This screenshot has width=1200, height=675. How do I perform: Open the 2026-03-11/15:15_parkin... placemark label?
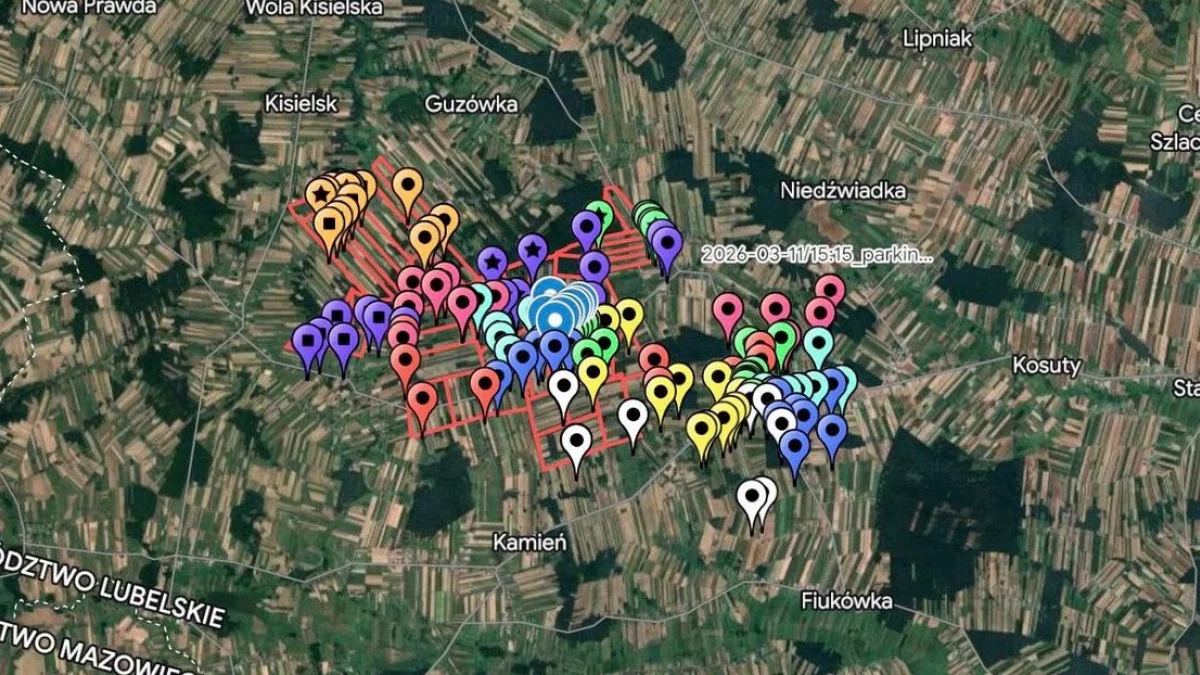tap(817, 255)
